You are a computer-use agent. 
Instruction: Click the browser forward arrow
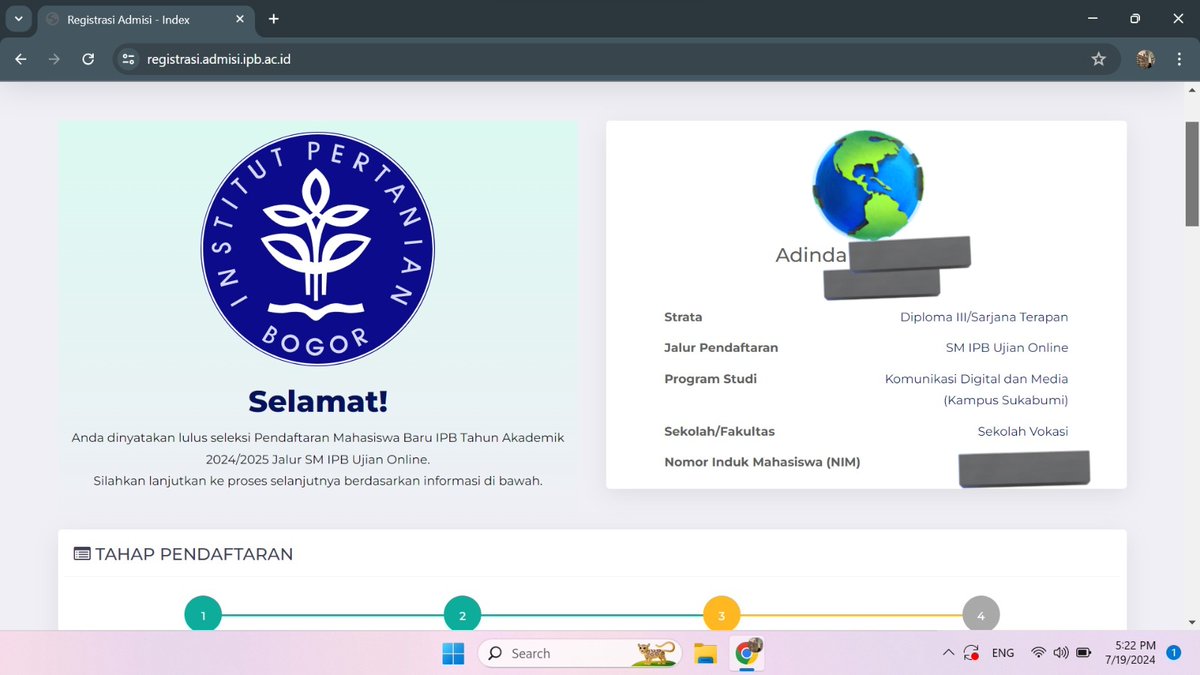pos(54,59)
